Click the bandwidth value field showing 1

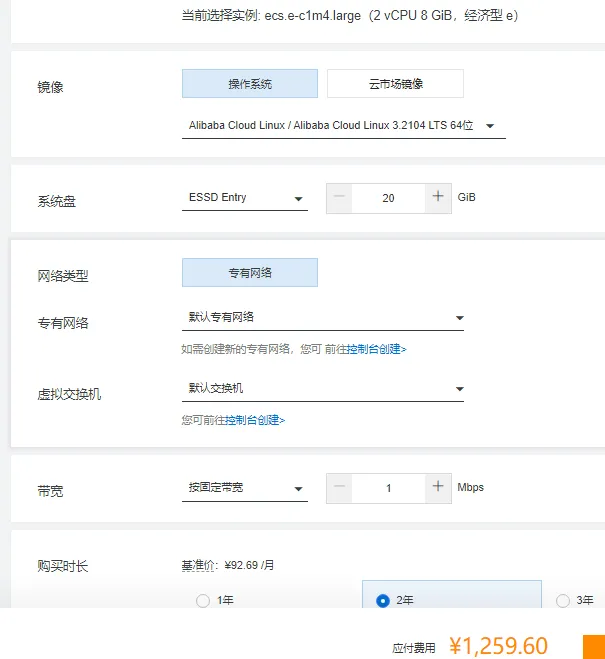click(388, 488)
